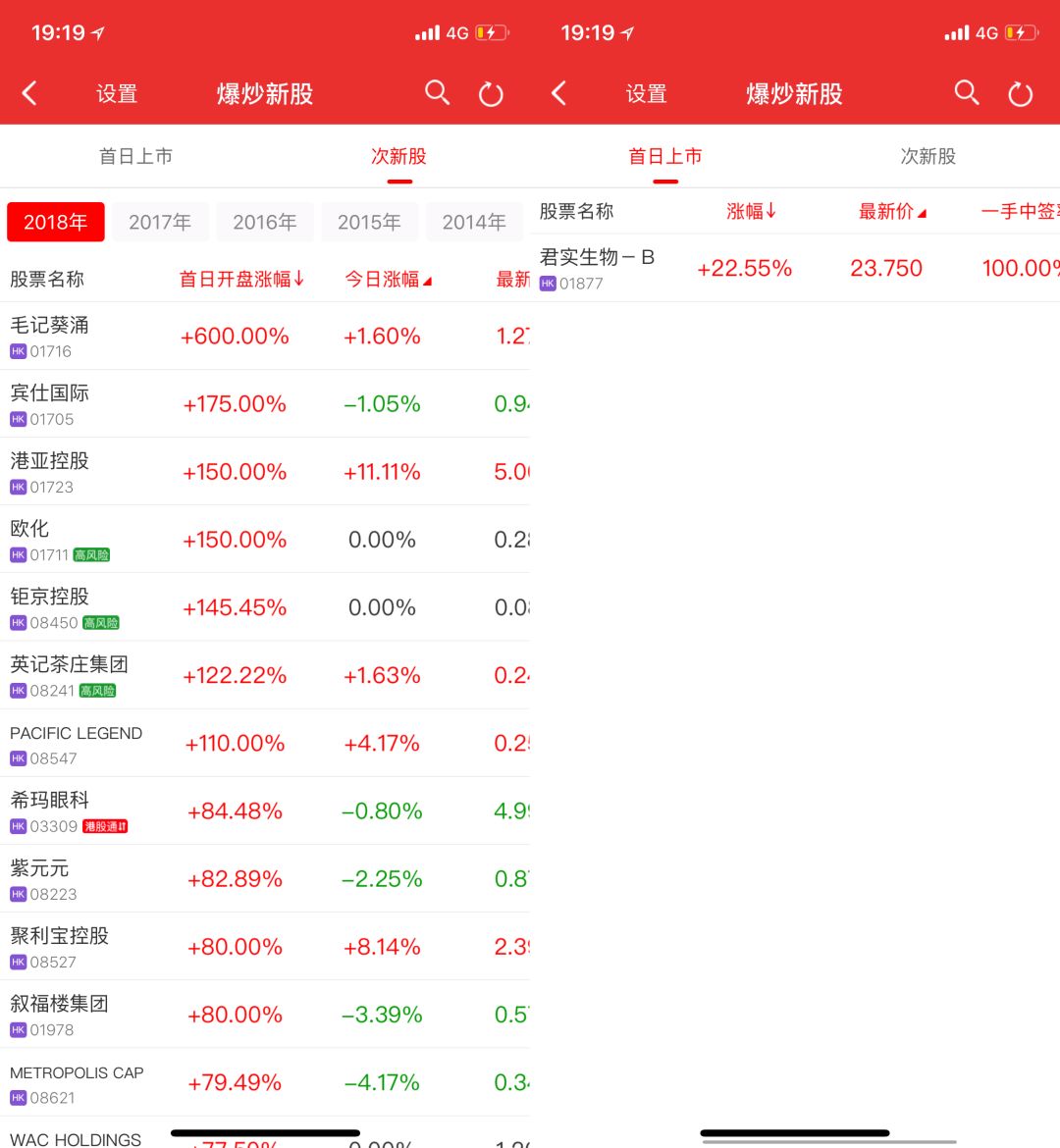Switch to the gray 首日上市 tab on the left screen

click(135, 157)
